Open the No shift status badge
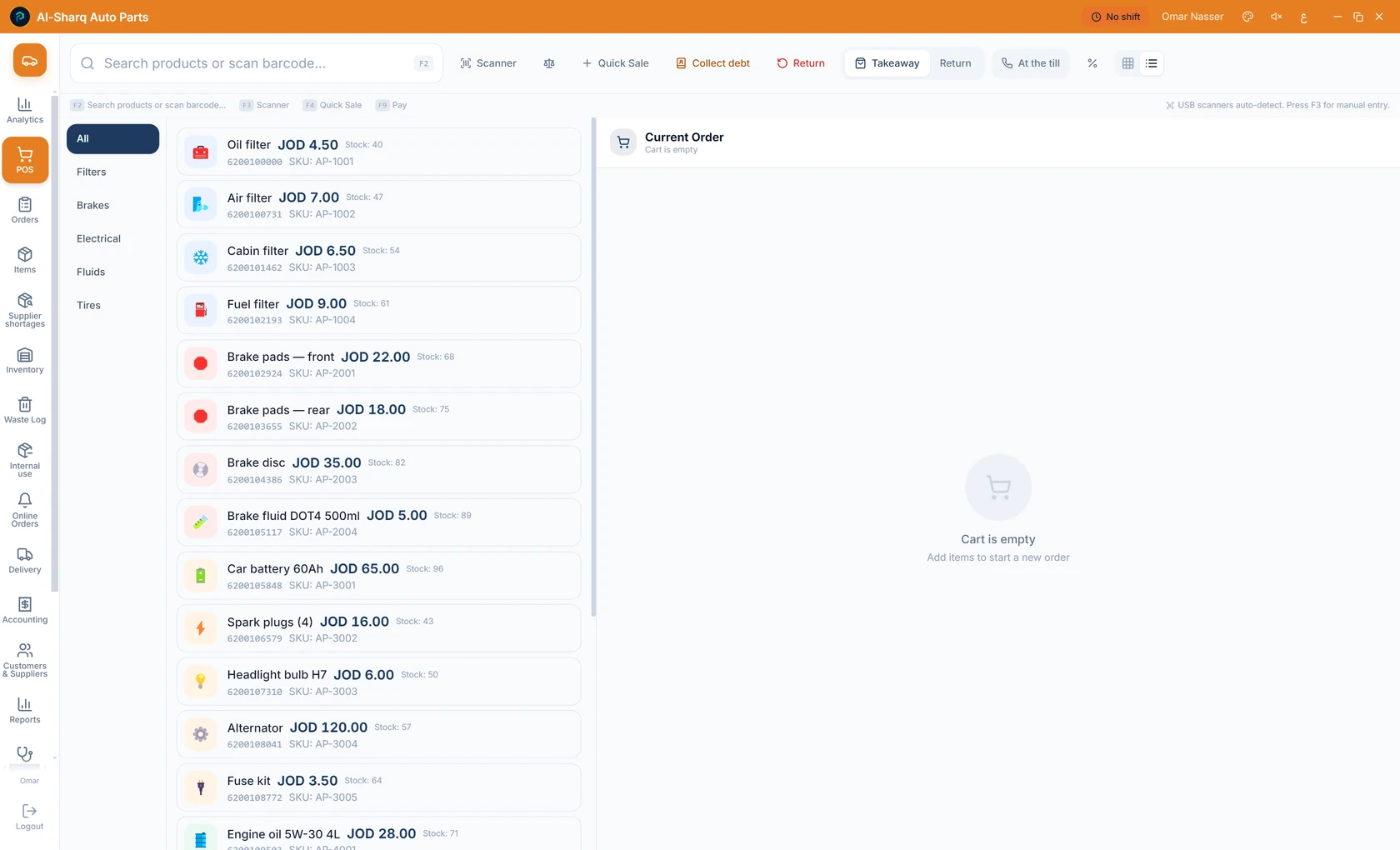The height and width of the screenshot is (850, 1400). (x=1116, y=17)
